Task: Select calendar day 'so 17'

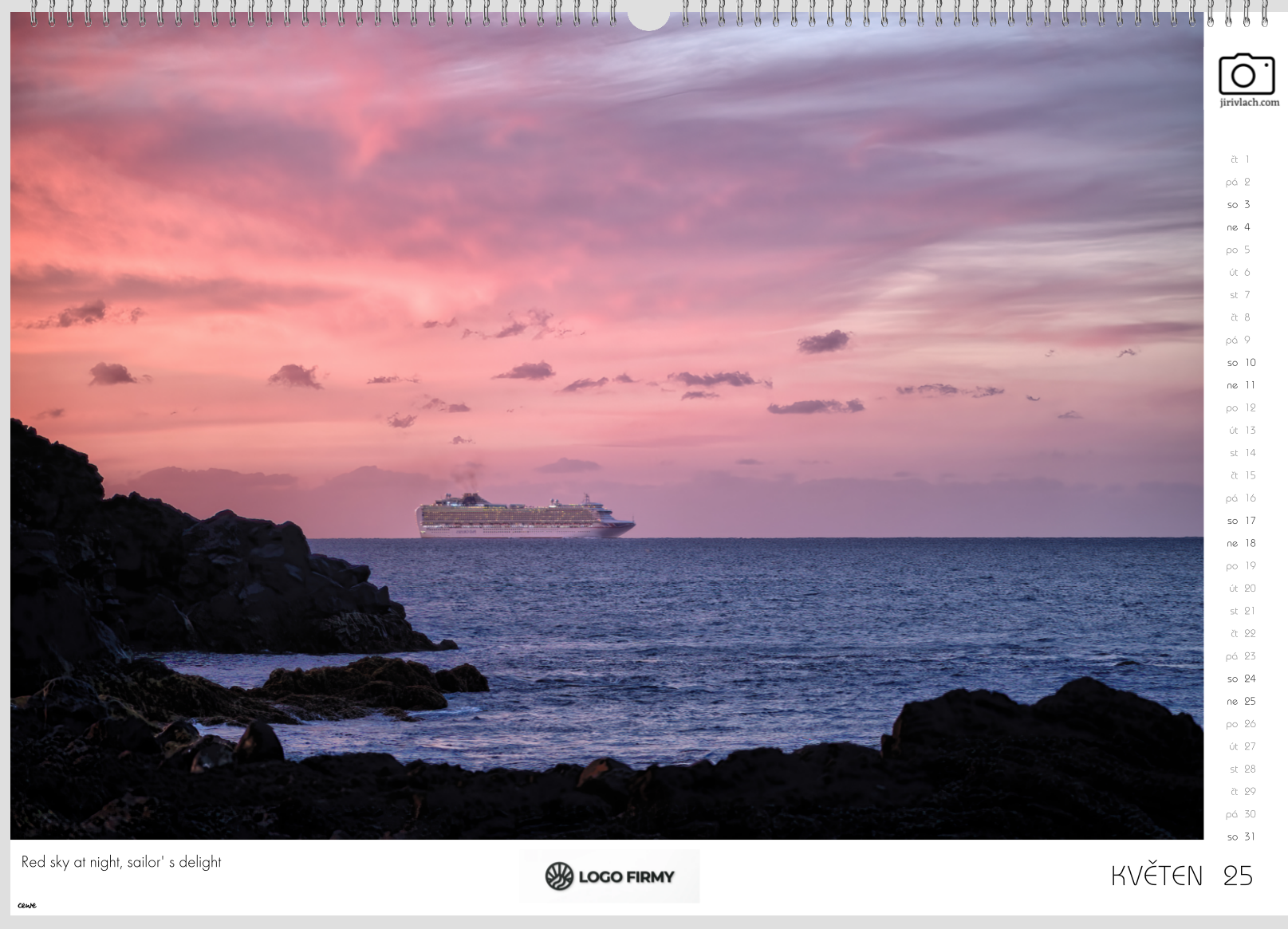Action: pos(1241,521)
